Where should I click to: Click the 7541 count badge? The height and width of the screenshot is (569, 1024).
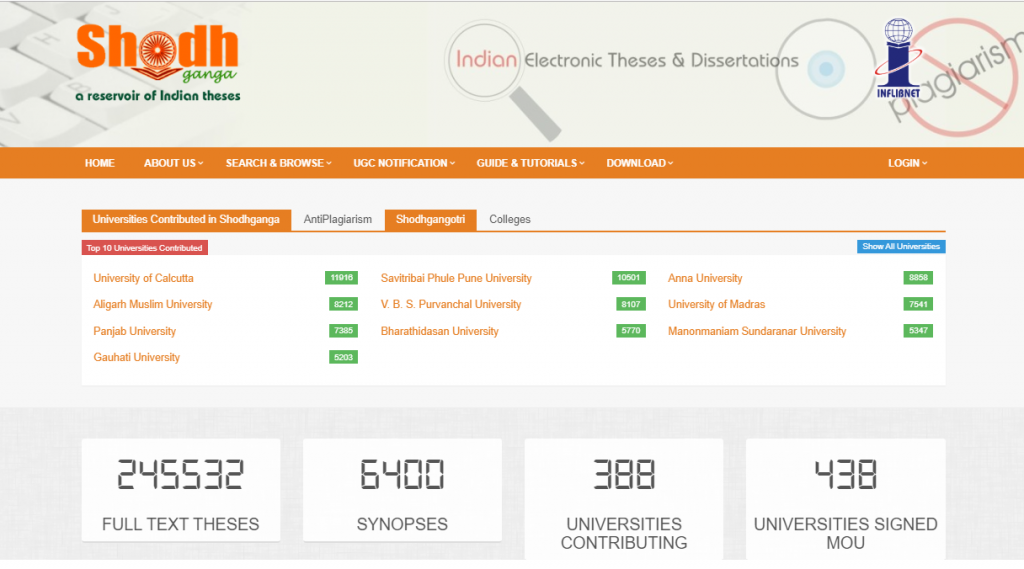[x=918, y=304]
